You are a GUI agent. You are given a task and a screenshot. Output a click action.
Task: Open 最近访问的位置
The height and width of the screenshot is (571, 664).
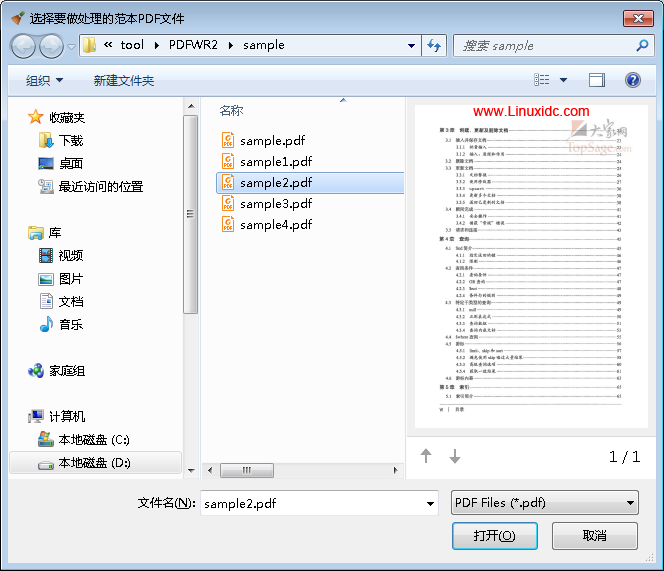[101, 186]
